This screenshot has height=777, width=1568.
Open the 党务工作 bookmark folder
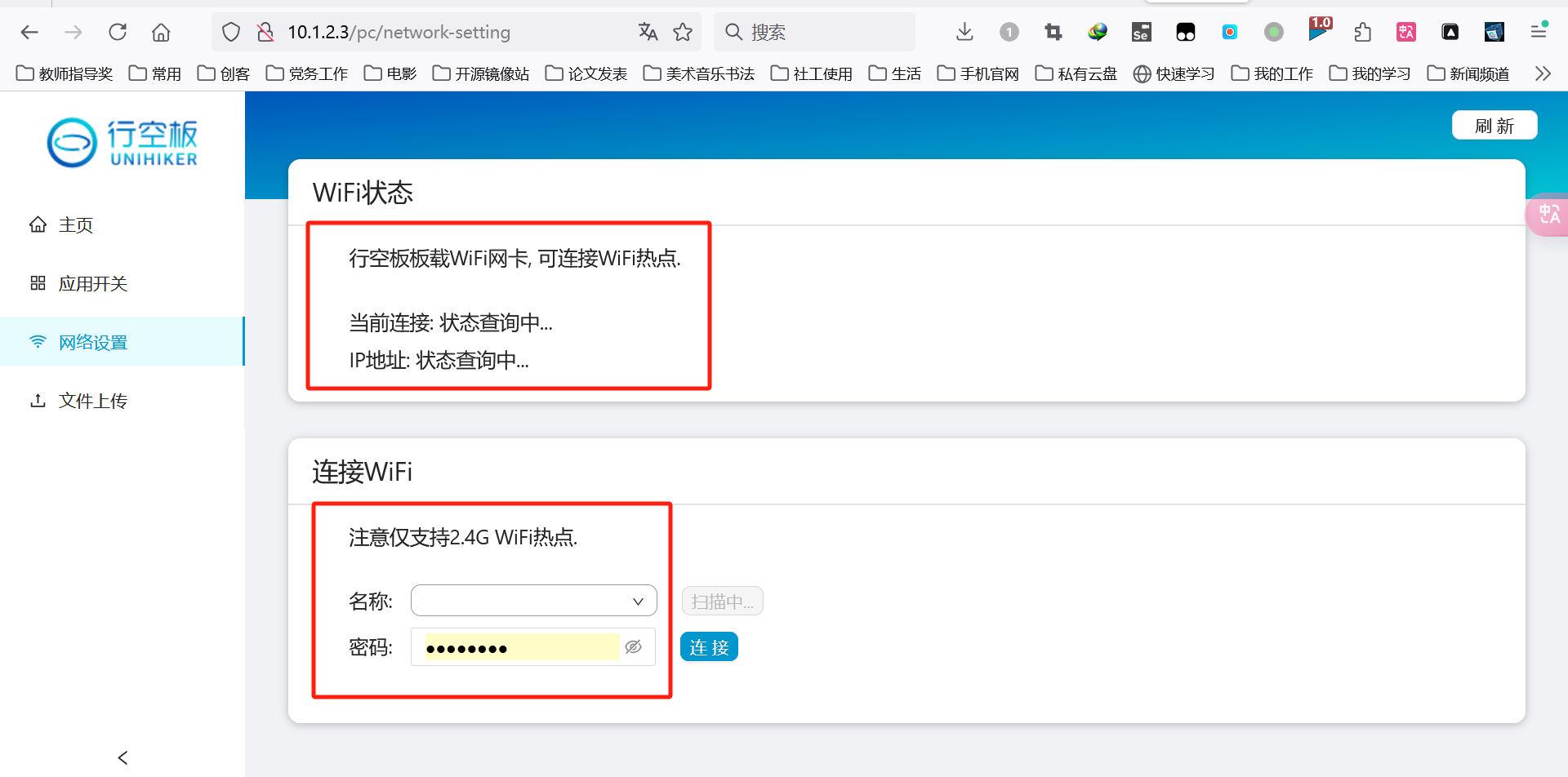(x=307, y=73)
